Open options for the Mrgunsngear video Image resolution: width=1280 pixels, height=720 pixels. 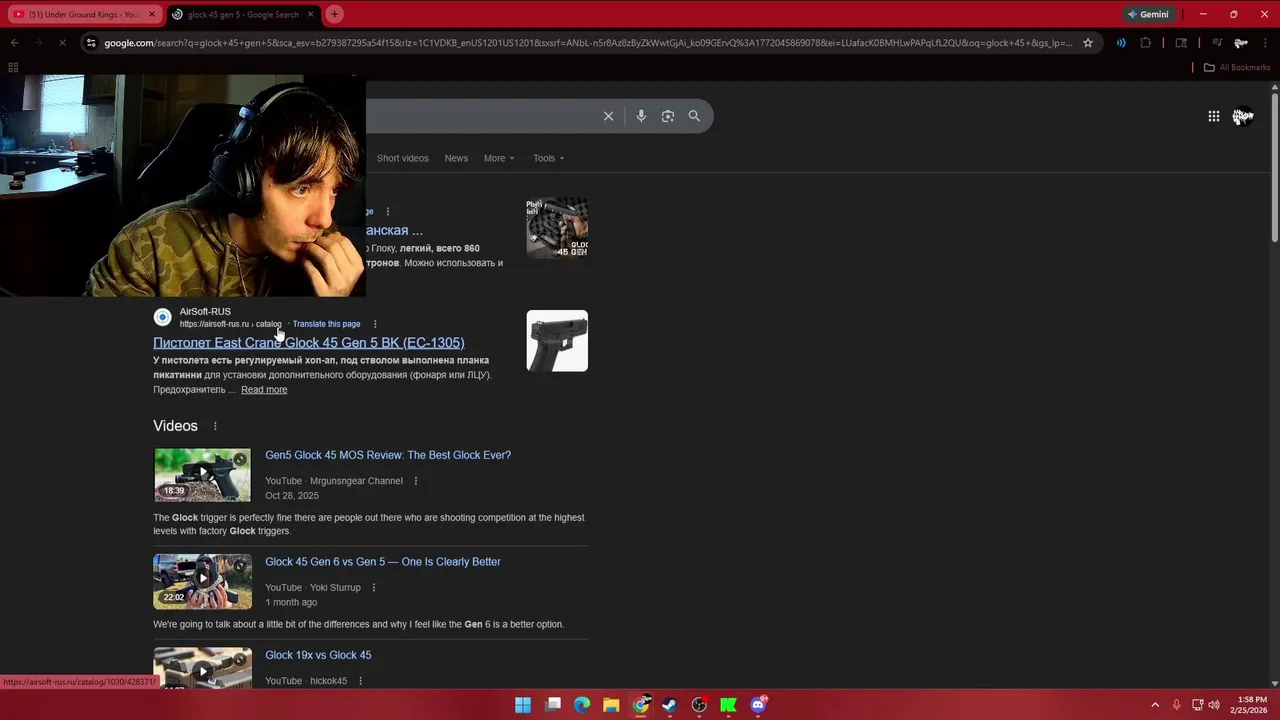tap(416, 481)
